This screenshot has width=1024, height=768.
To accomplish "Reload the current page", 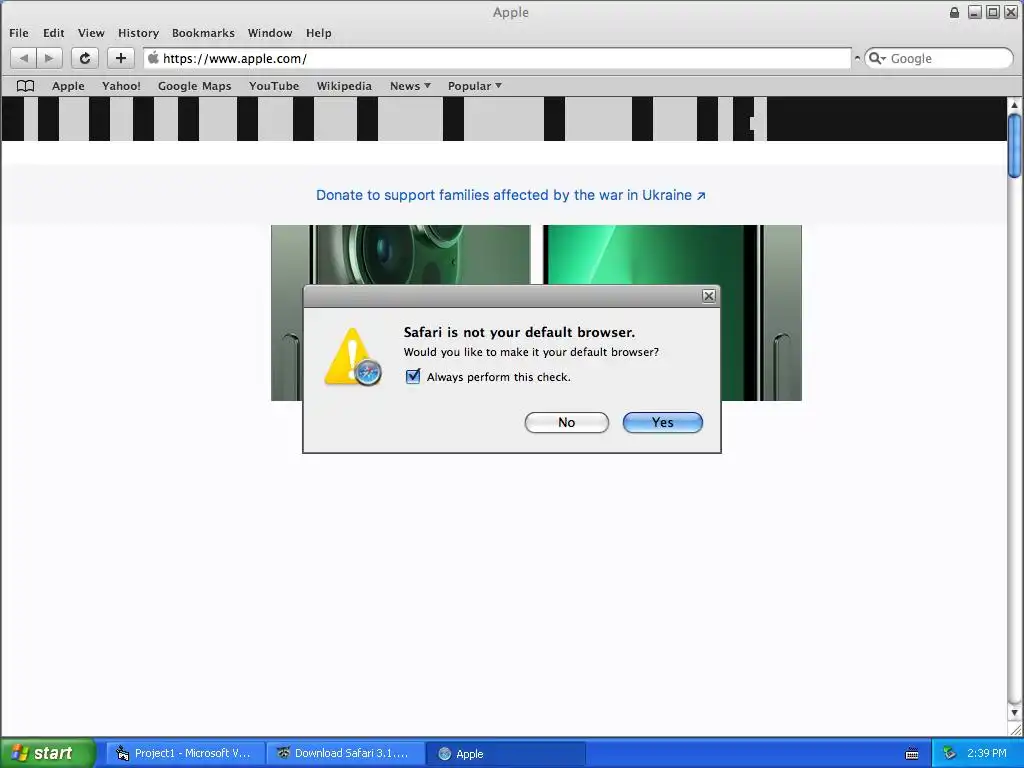I will point(84,58).
